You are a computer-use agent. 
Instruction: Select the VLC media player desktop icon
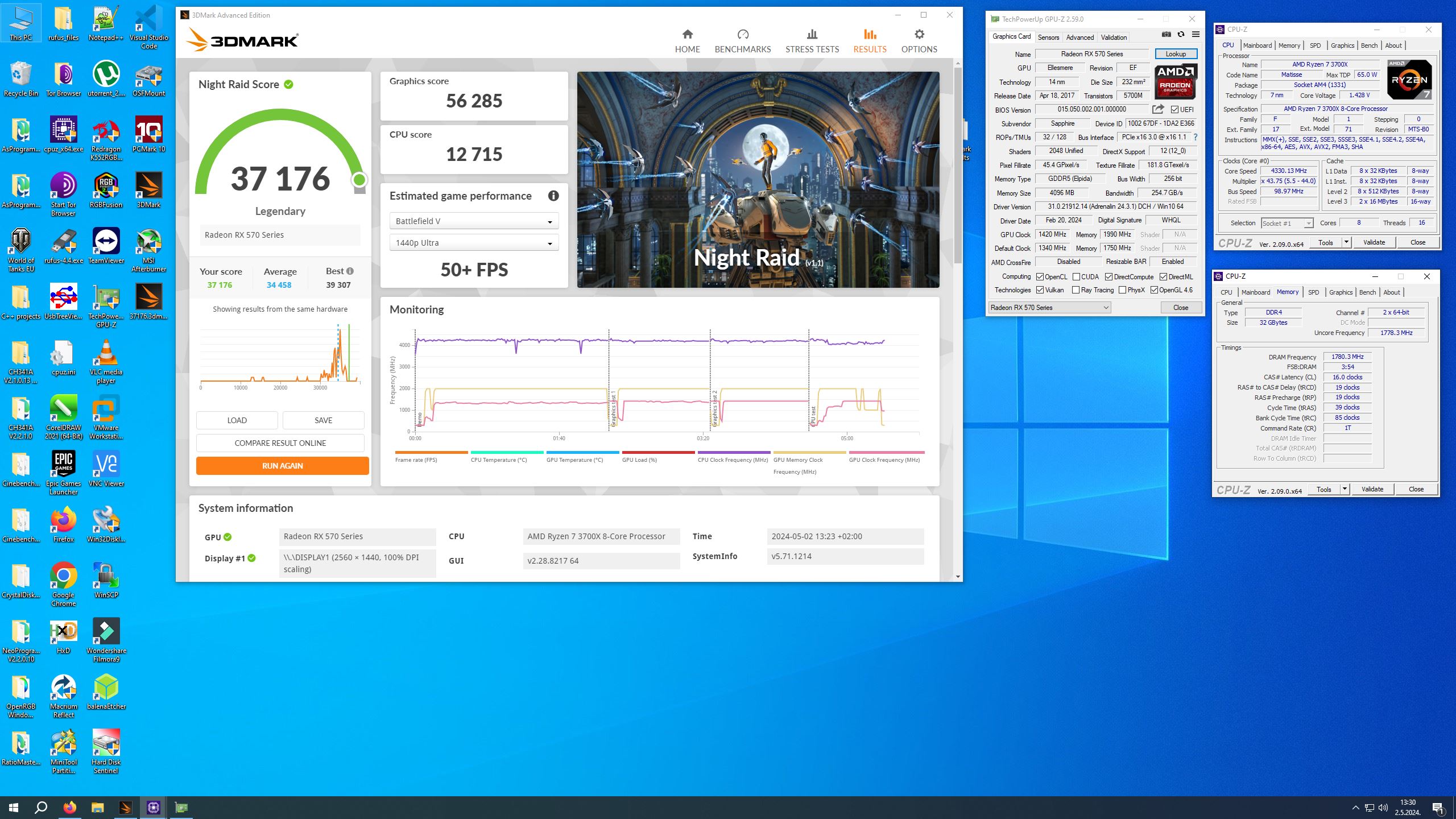[x=106, y=361]
